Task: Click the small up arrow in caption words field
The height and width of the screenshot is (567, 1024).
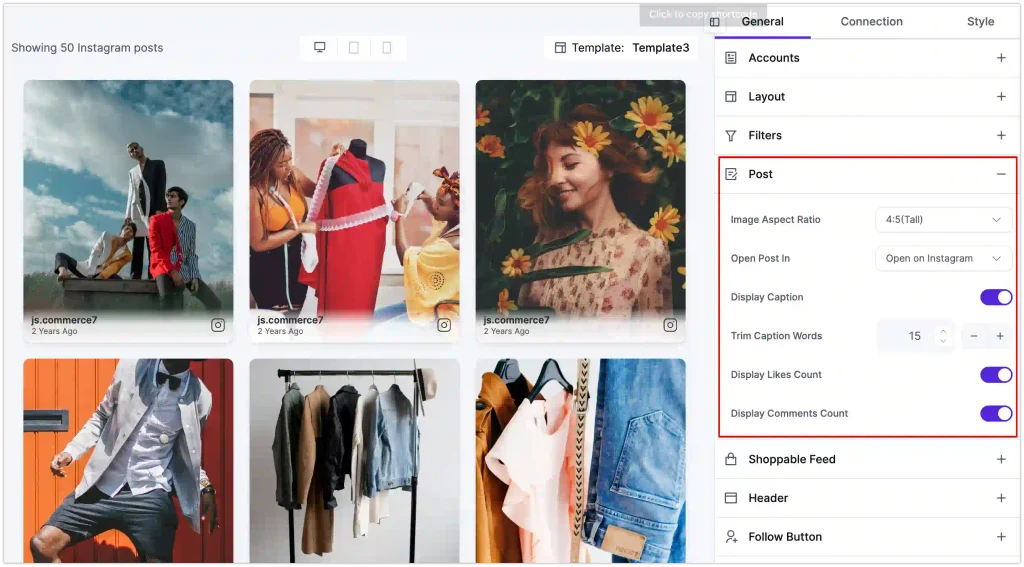Action: (x=943, y=332)
